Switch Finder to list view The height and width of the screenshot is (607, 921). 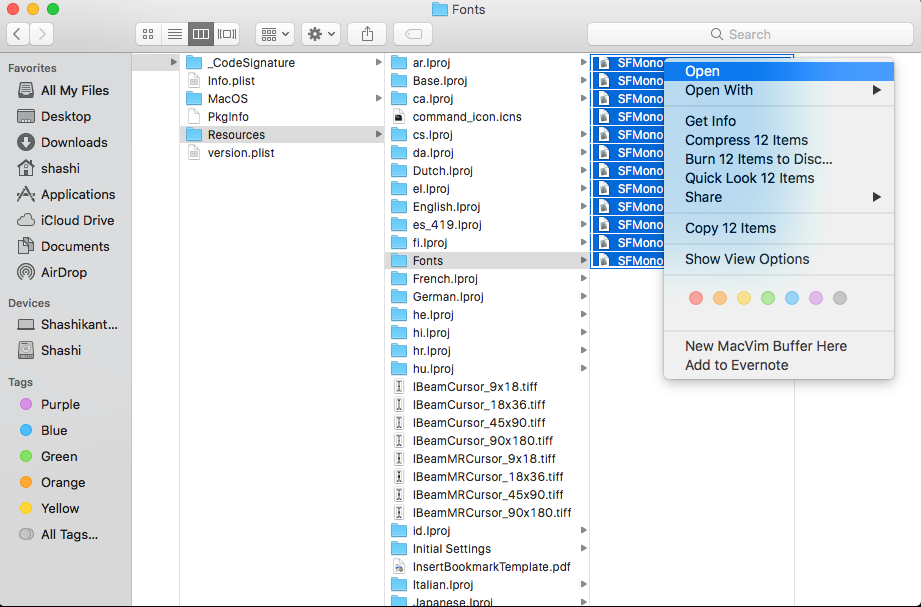[174, 33]
